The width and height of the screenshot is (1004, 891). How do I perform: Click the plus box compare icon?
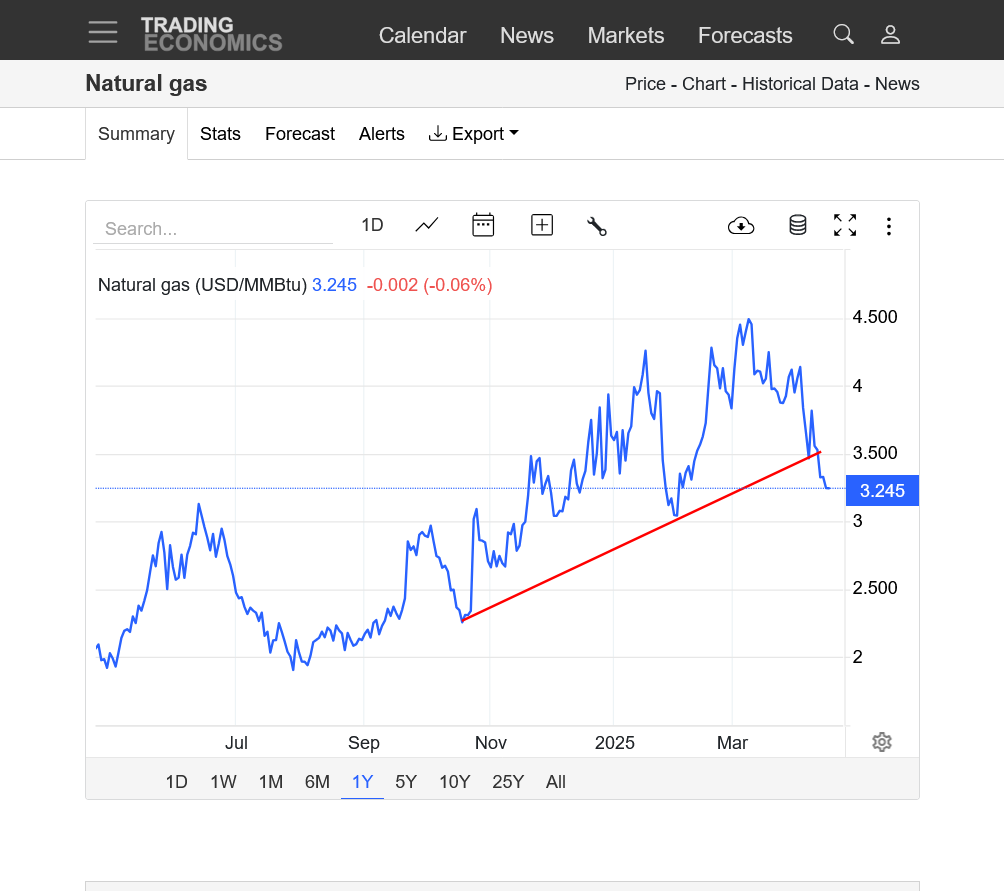point(541,225)
